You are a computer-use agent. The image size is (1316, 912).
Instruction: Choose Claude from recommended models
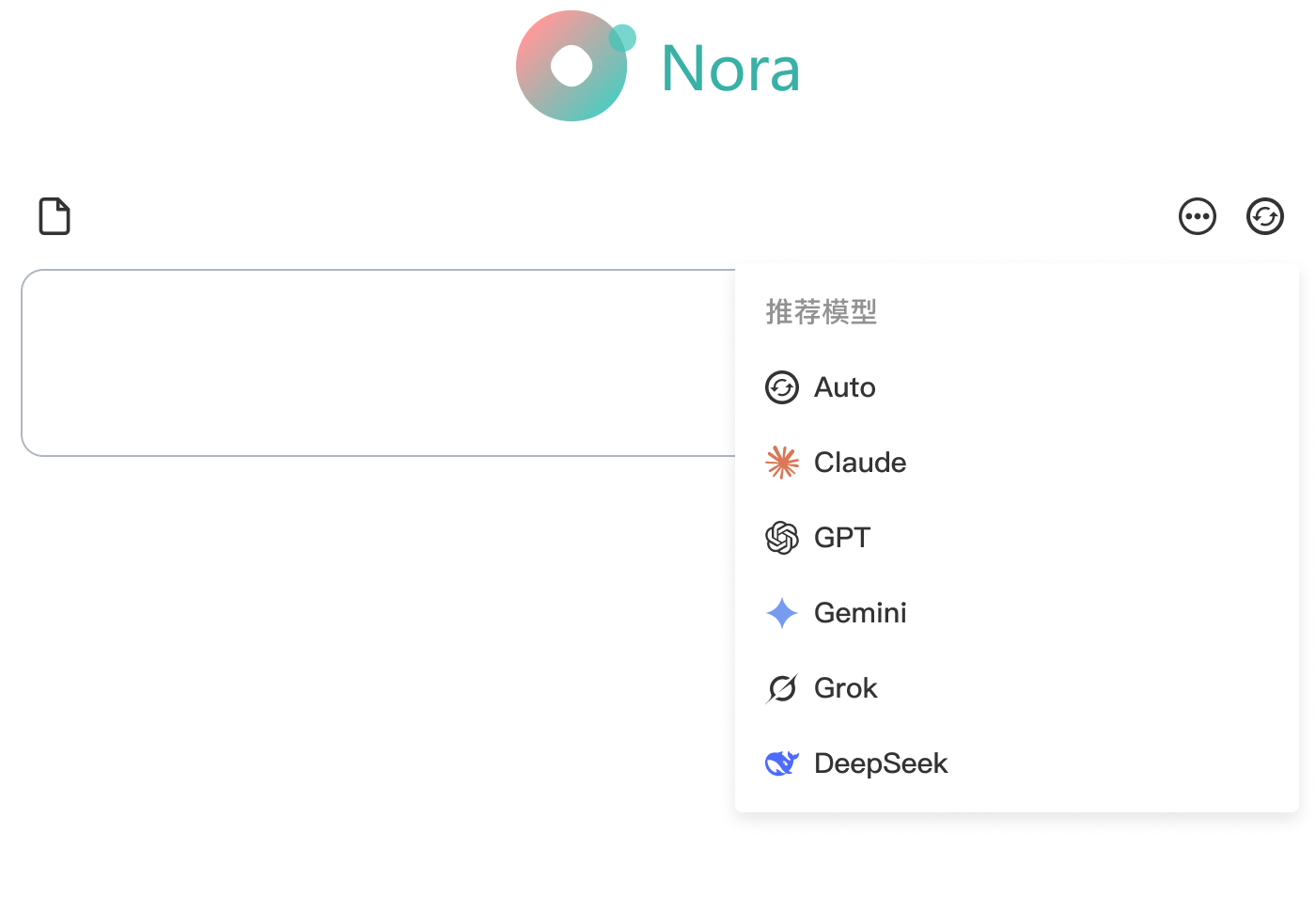[x=1017, y=463]
